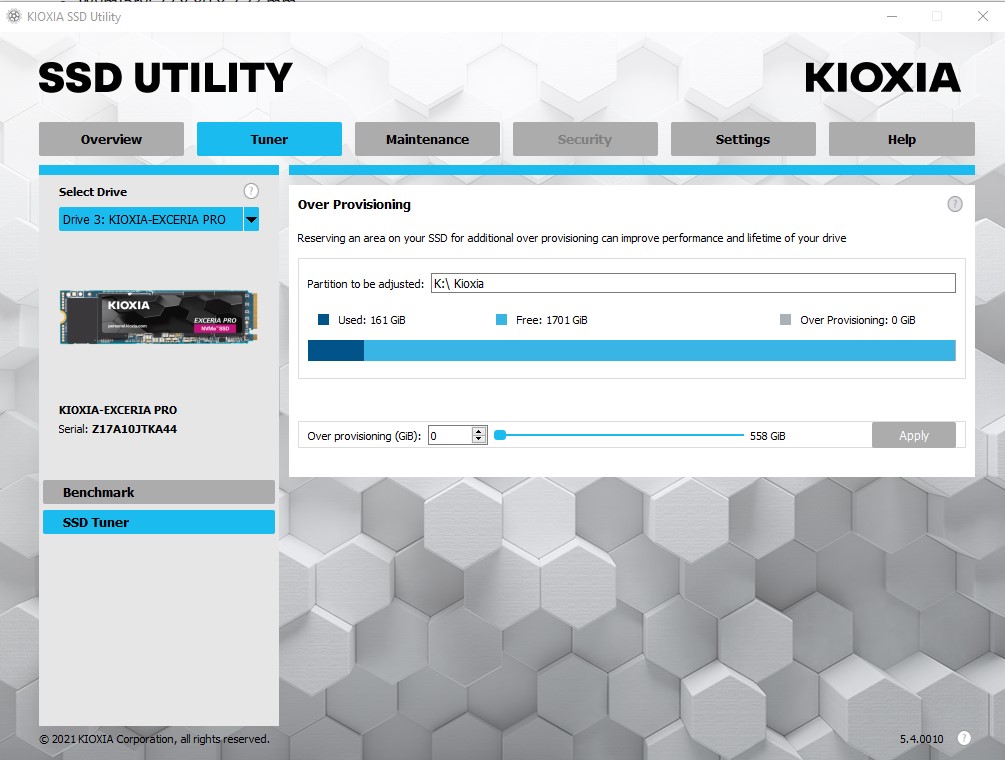
Task: Increase over provisioning with the up arrow
Action: point(479,431)
